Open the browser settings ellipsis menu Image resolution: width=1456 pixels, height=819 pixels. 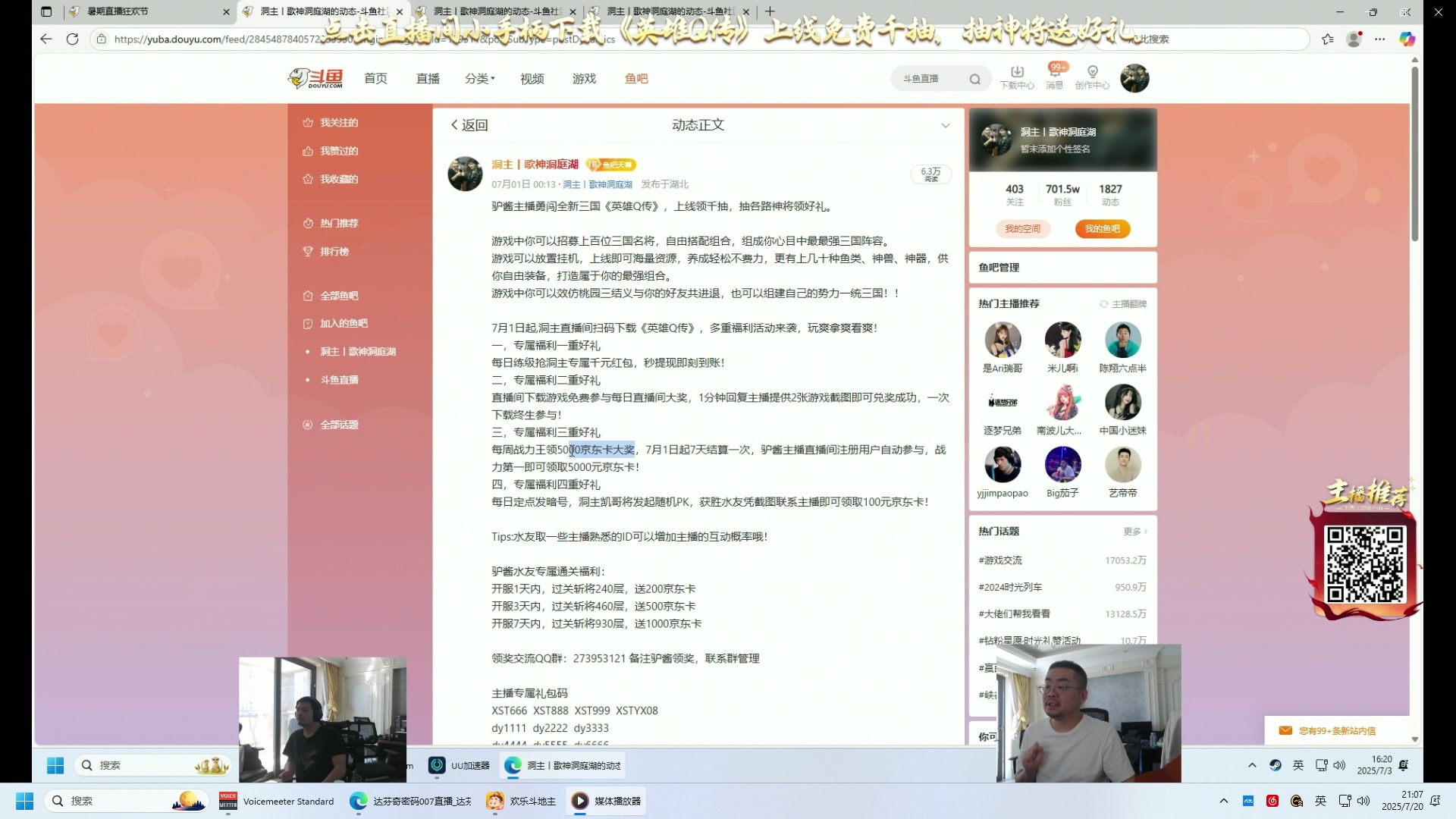[1380, 39]
